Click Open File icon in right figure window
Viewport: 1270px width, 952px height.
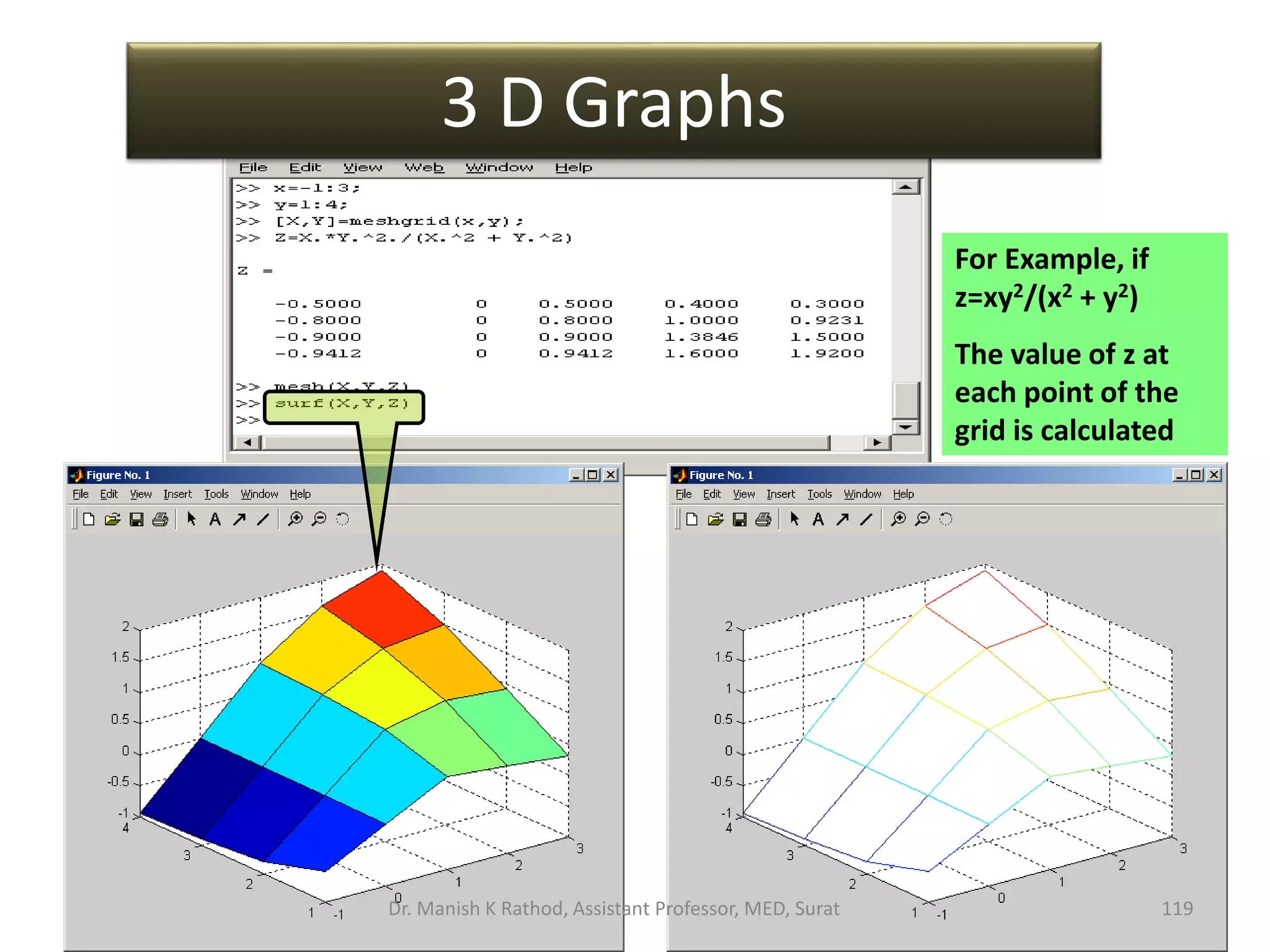tap(716, 519)
